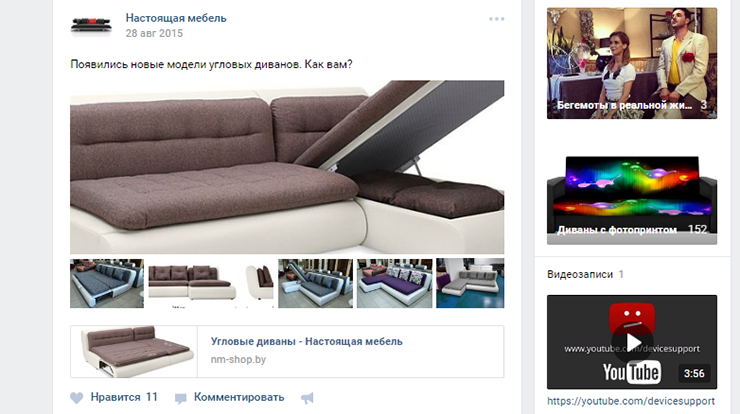Open the Диваны с фотопринтом album
740x414 pixels.
point(631,200)
